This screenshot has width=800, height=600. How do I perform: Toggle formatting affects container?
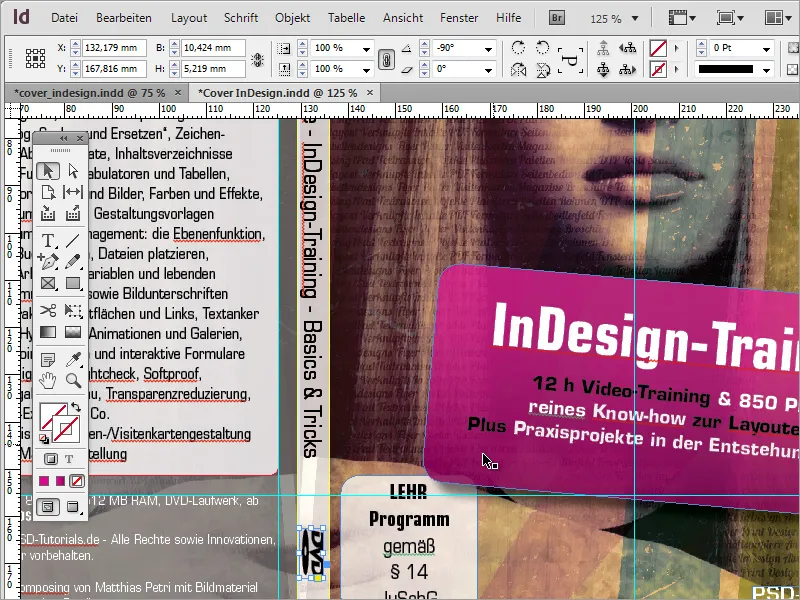(x=51, y=459)
